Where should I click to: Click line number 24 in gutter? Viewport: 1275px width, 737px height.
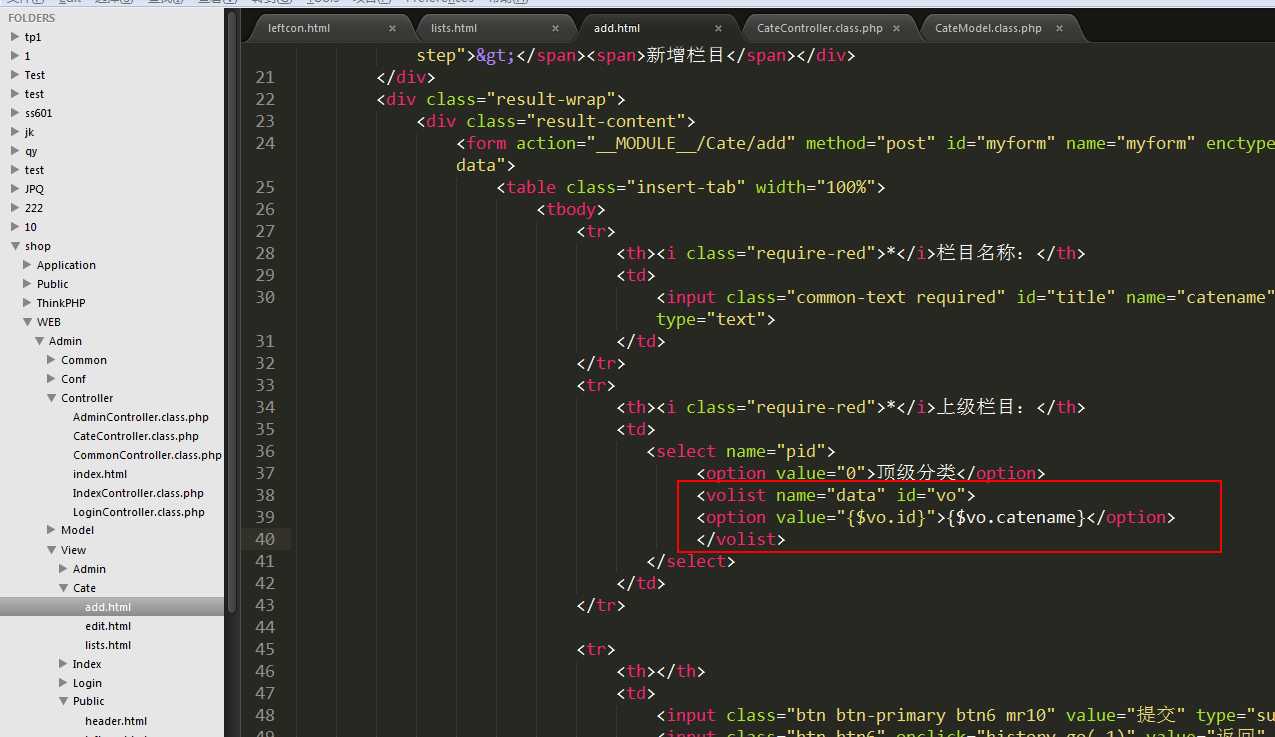click(264, 143)
